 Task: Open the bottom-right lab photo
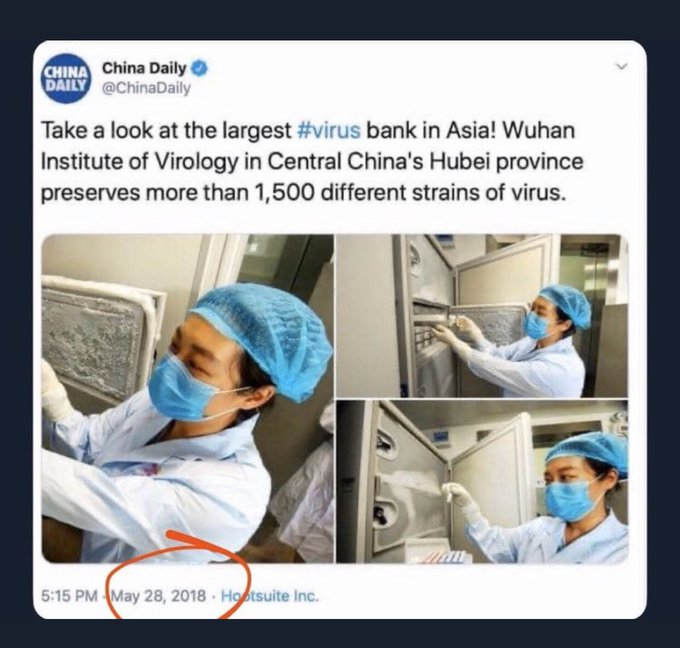[x=482, y=482]
